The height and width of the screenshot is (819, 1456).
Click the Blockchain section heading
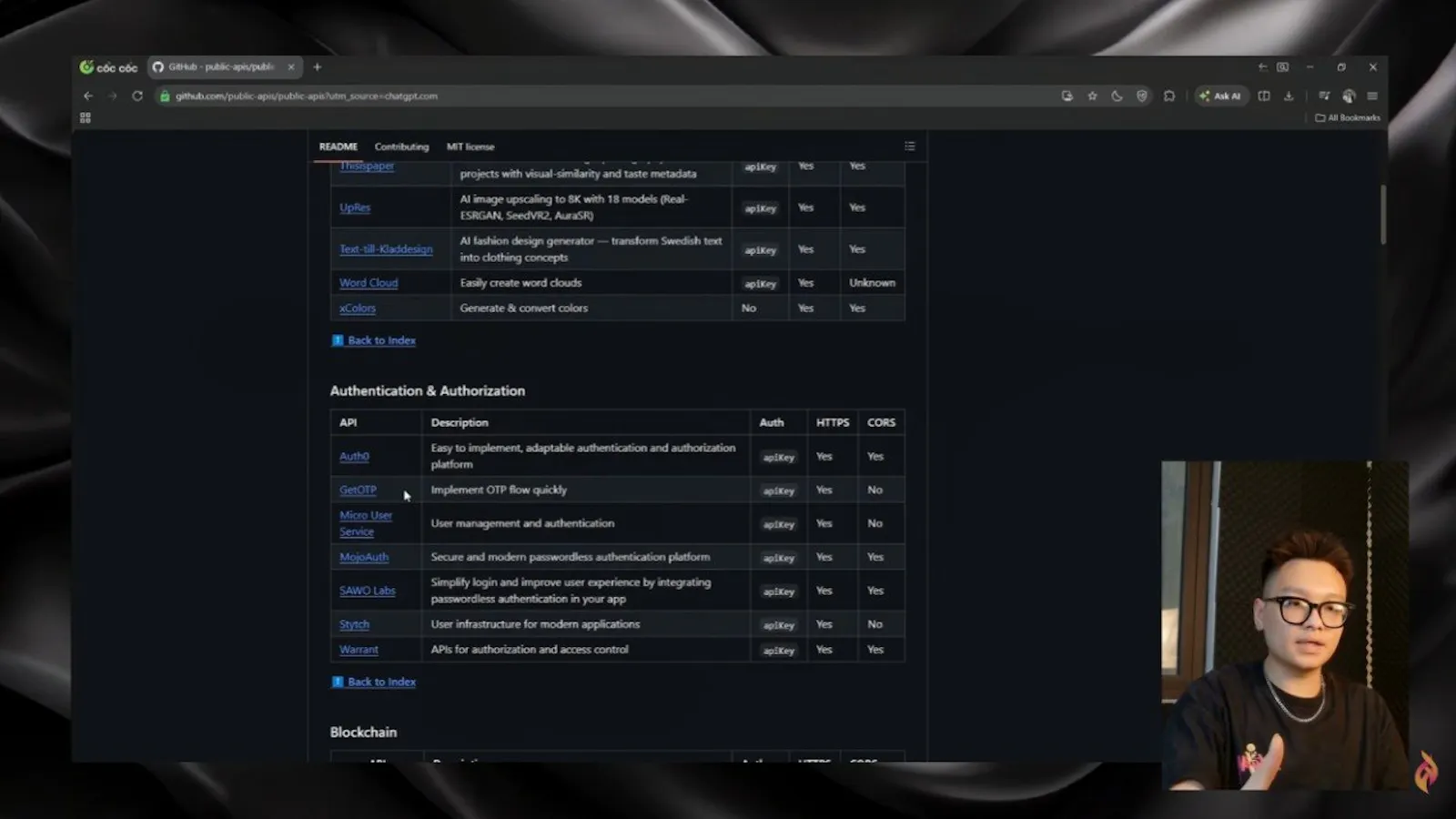pyautogui.click(x=363, y=732)
